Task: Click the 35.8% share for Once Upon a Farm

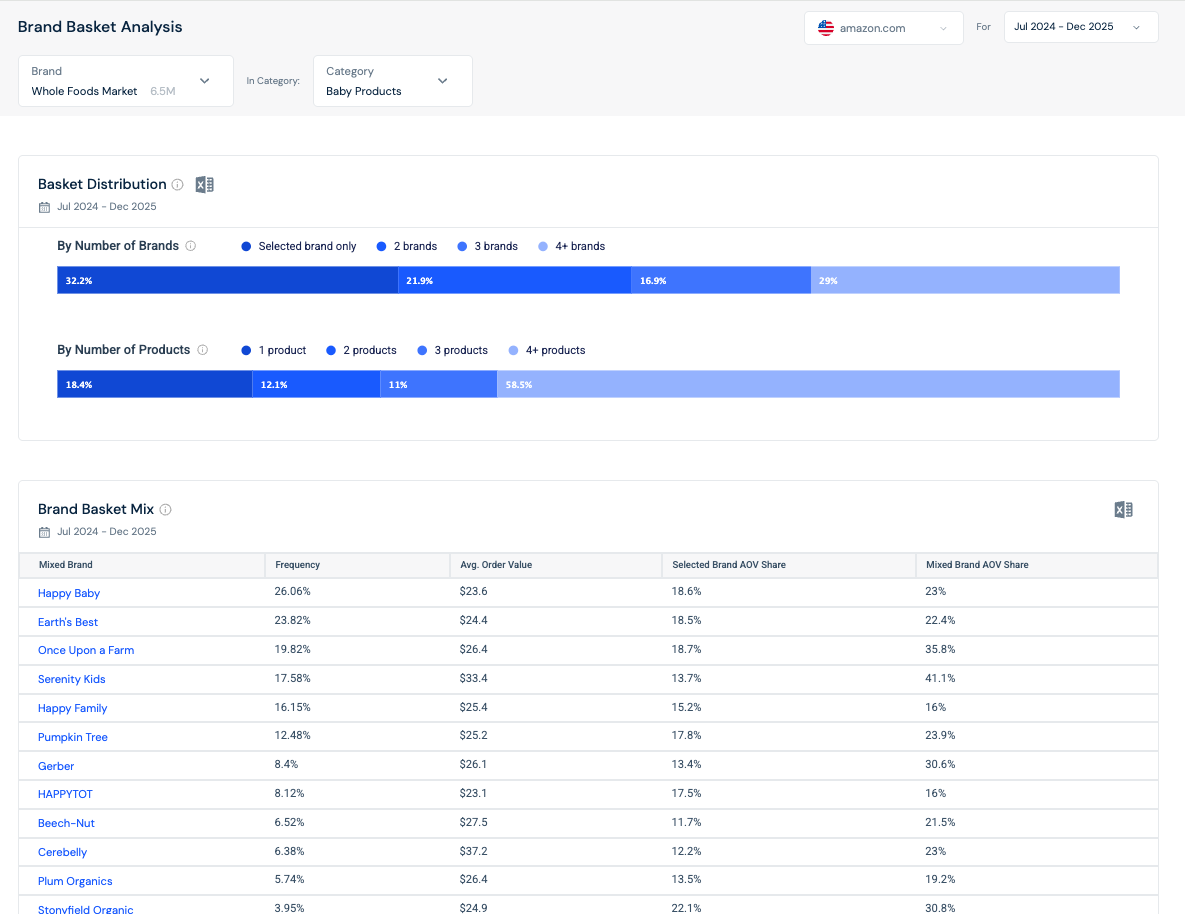Action: click(x=940, y=649)
